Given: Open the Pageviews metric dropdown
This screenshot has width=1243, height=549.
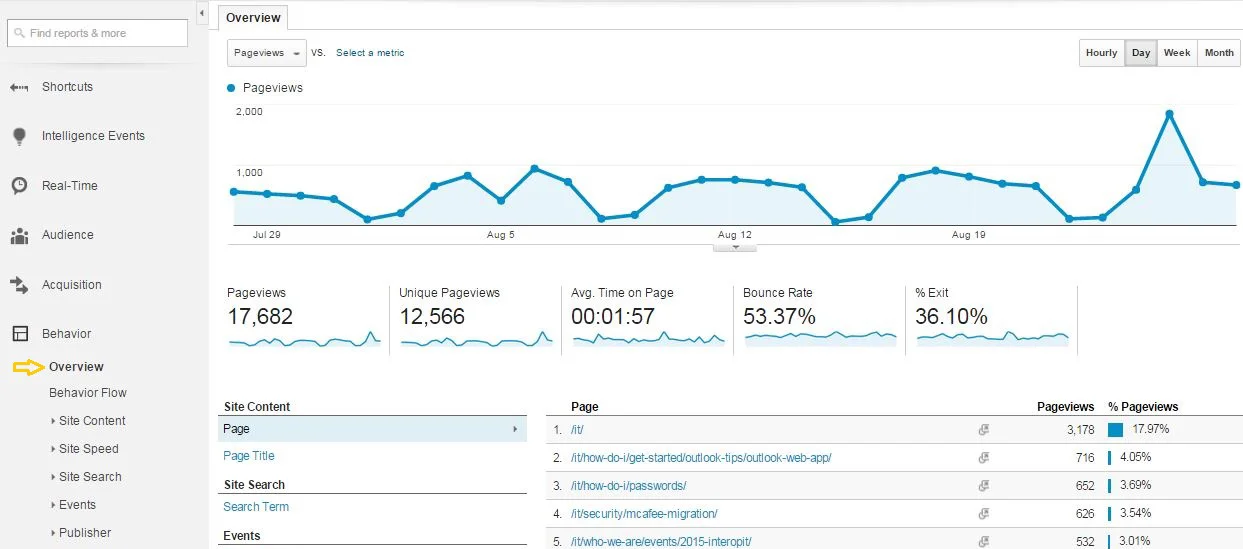Looking at the screenshot, I should (266, 53).
